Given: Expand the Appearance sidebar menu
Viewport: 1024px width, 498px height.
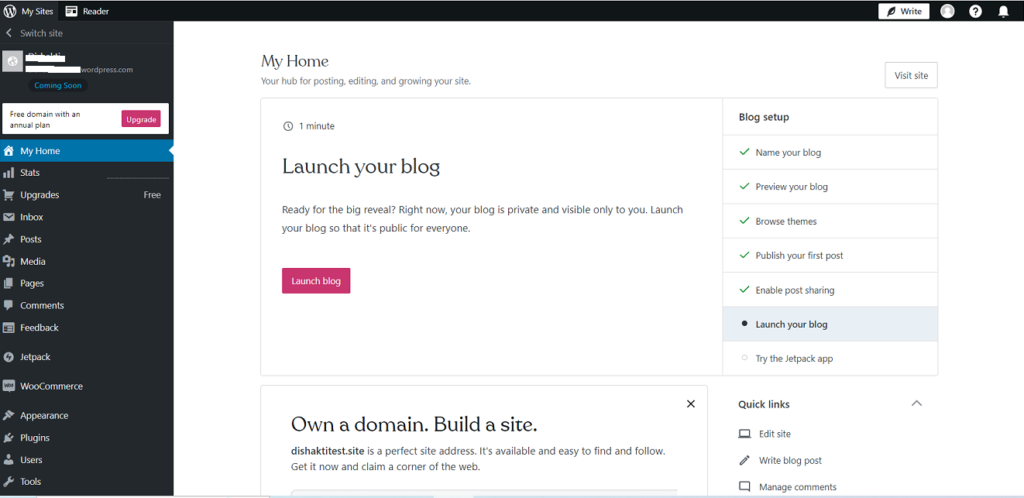Looking at the screenshot, I should point(44,415).
